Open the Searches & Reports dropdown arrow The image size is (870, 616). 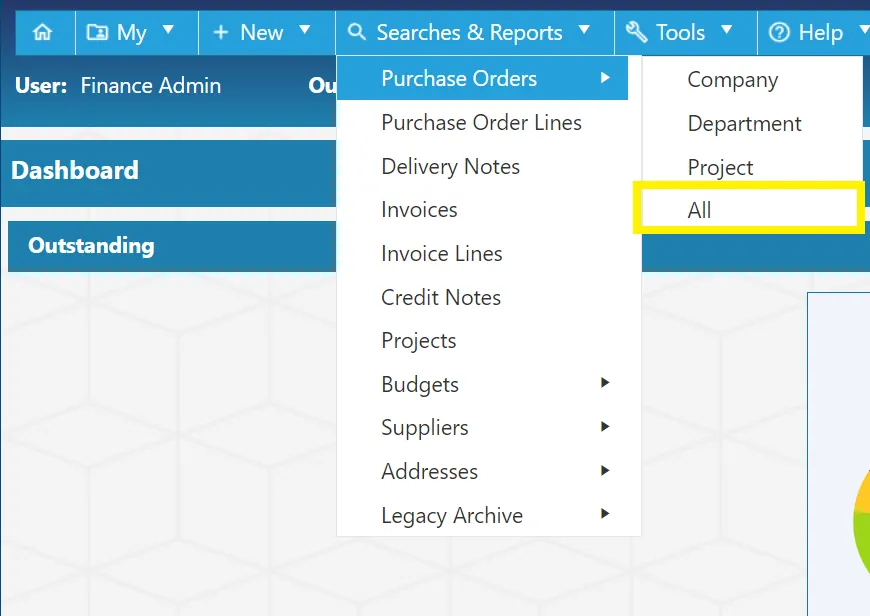click(584, 29)
